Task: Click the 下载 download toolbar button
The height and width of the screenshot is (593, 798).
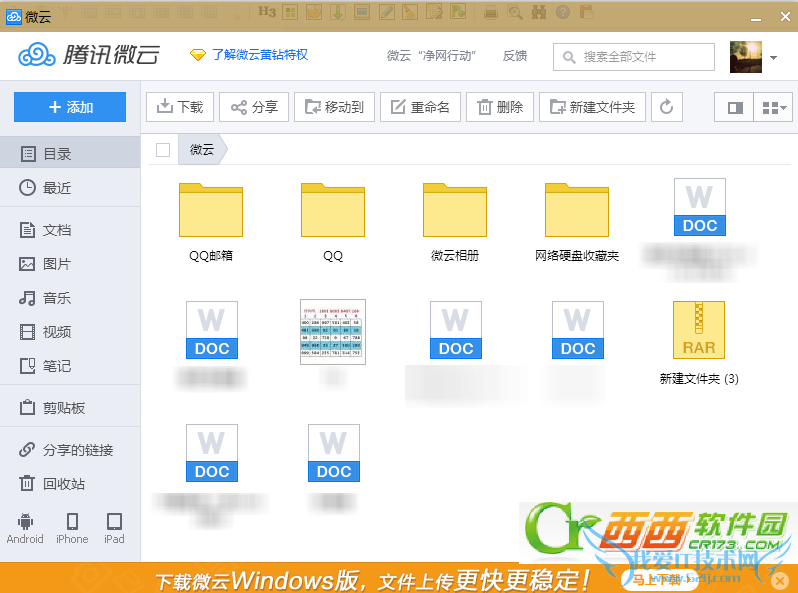Action: click(180, 107)
